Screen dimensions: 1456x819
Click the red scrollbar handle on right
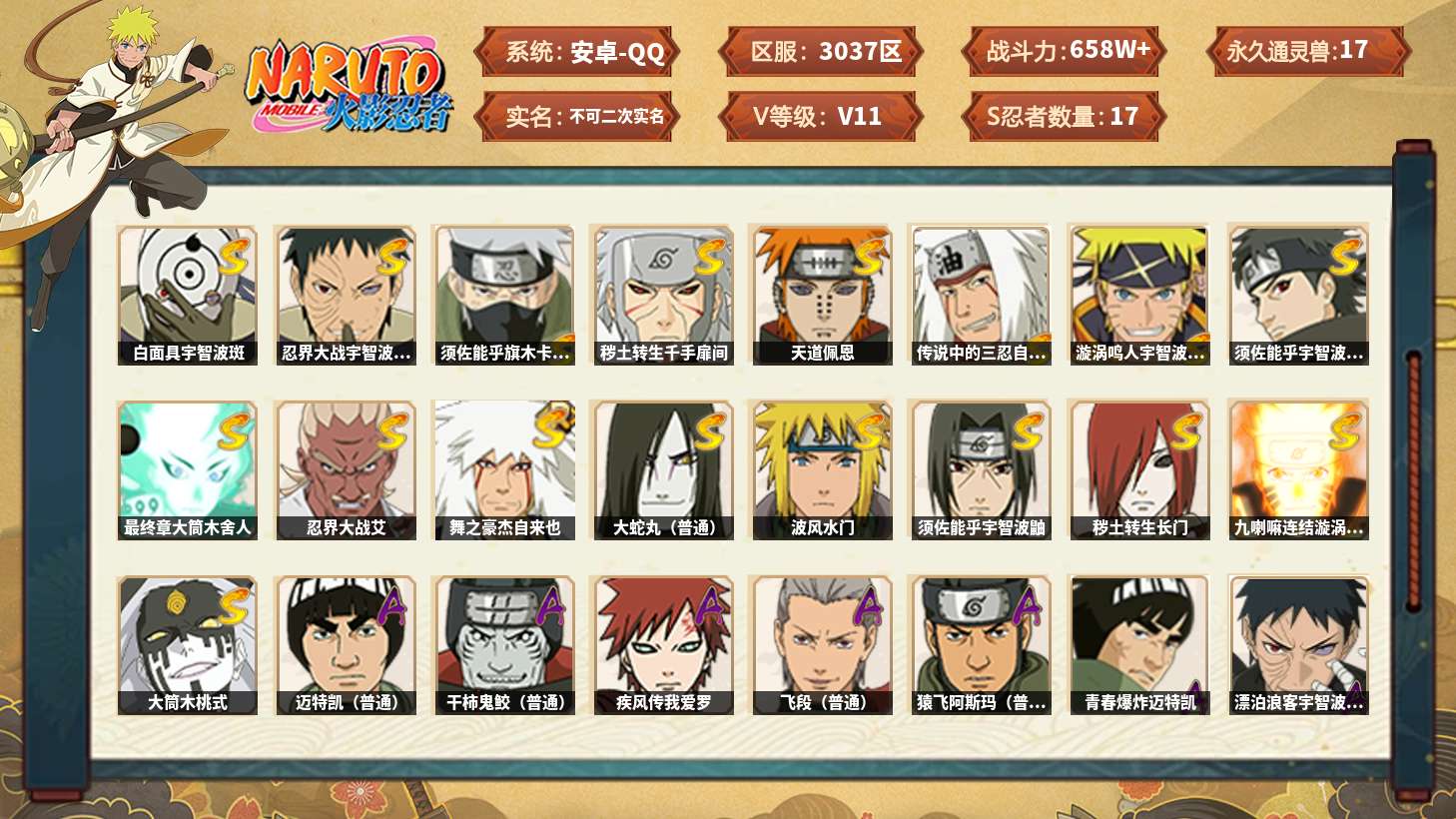(x=1413, y=480)
